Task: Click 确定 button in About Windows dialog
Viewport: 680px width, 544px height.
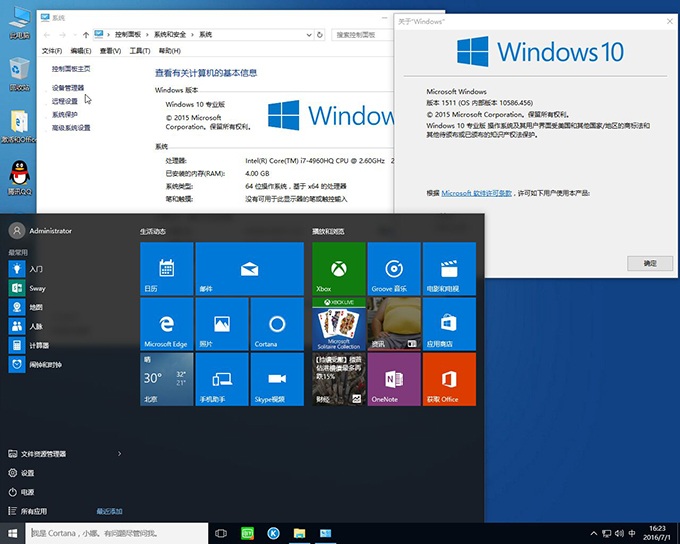Action: click(649, 263)
